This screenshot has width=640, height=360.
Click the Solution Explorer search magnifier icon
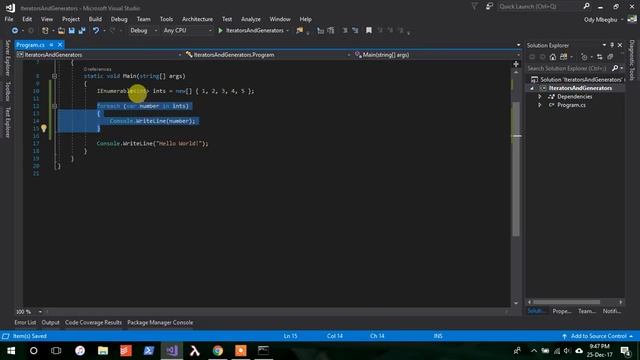(x=615, y=69)
